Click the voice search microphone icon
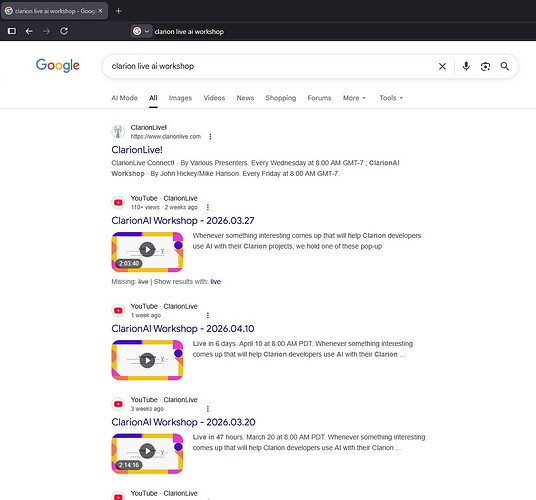Image resolution: width=536 pixels, height=500 pixels. (466, 66)
